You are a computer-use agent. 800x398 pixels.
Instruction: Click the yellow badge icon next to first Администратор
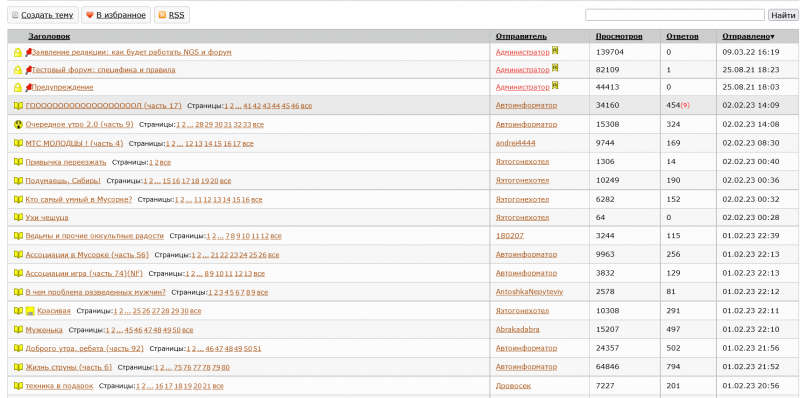555,51
